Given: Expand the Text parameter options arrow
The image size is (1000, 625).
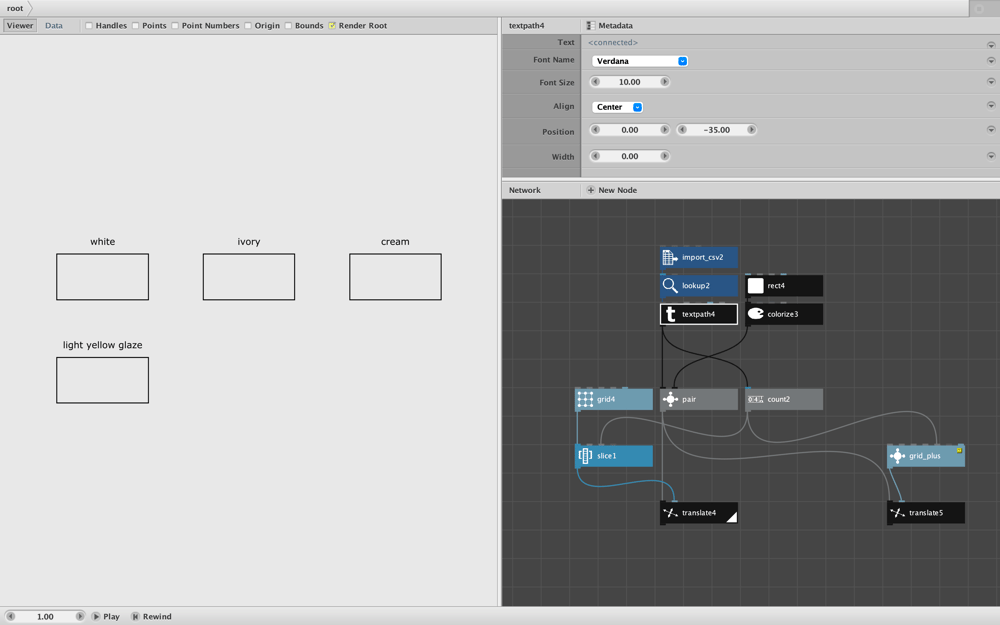Looking at the screenshot, I should [x=991, y=45].
